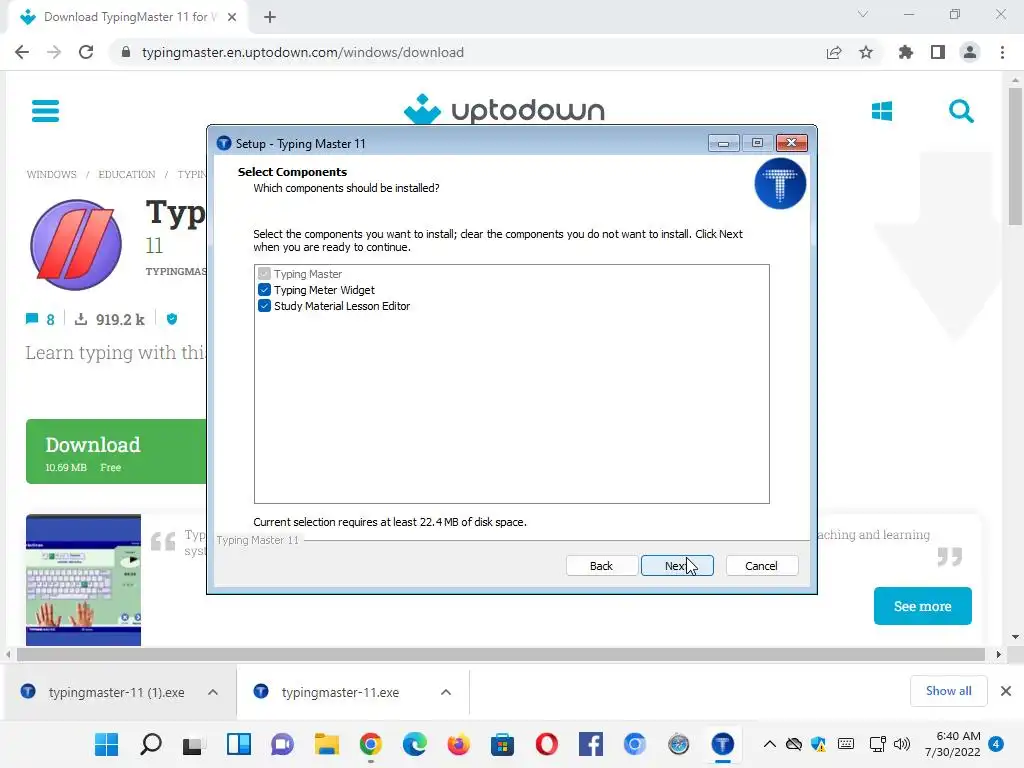Click the comments speech bubble icon

click(31, 319)
